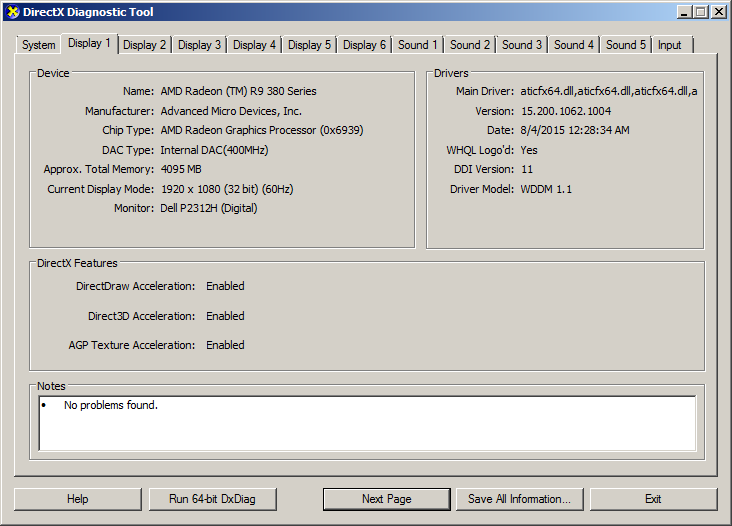Image resolution: width=732 pixels, height=526 pixels.
Task: Select the Sound 4 tab
Action: tap(574, 45)
